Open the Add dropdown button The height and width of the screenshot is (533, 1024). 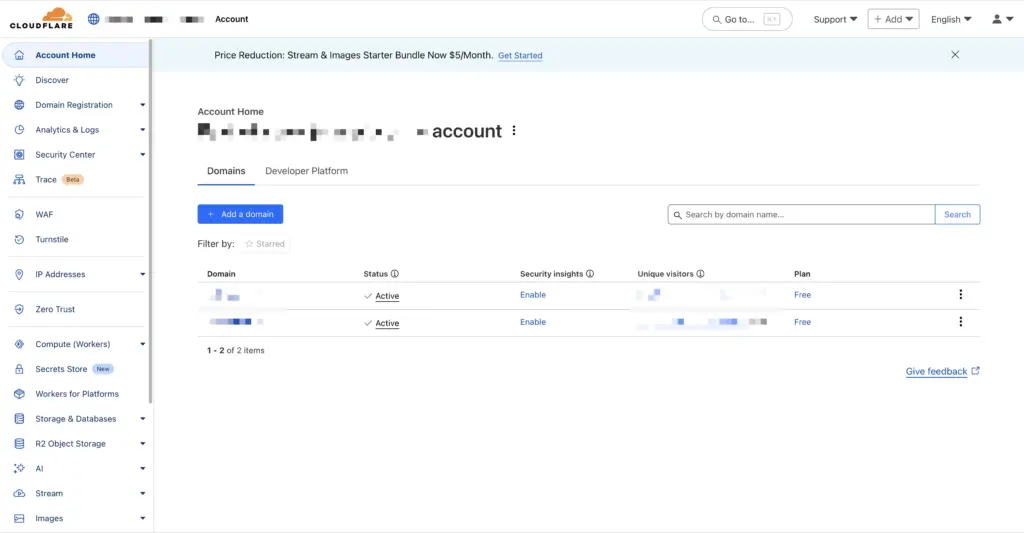point(893,19)
